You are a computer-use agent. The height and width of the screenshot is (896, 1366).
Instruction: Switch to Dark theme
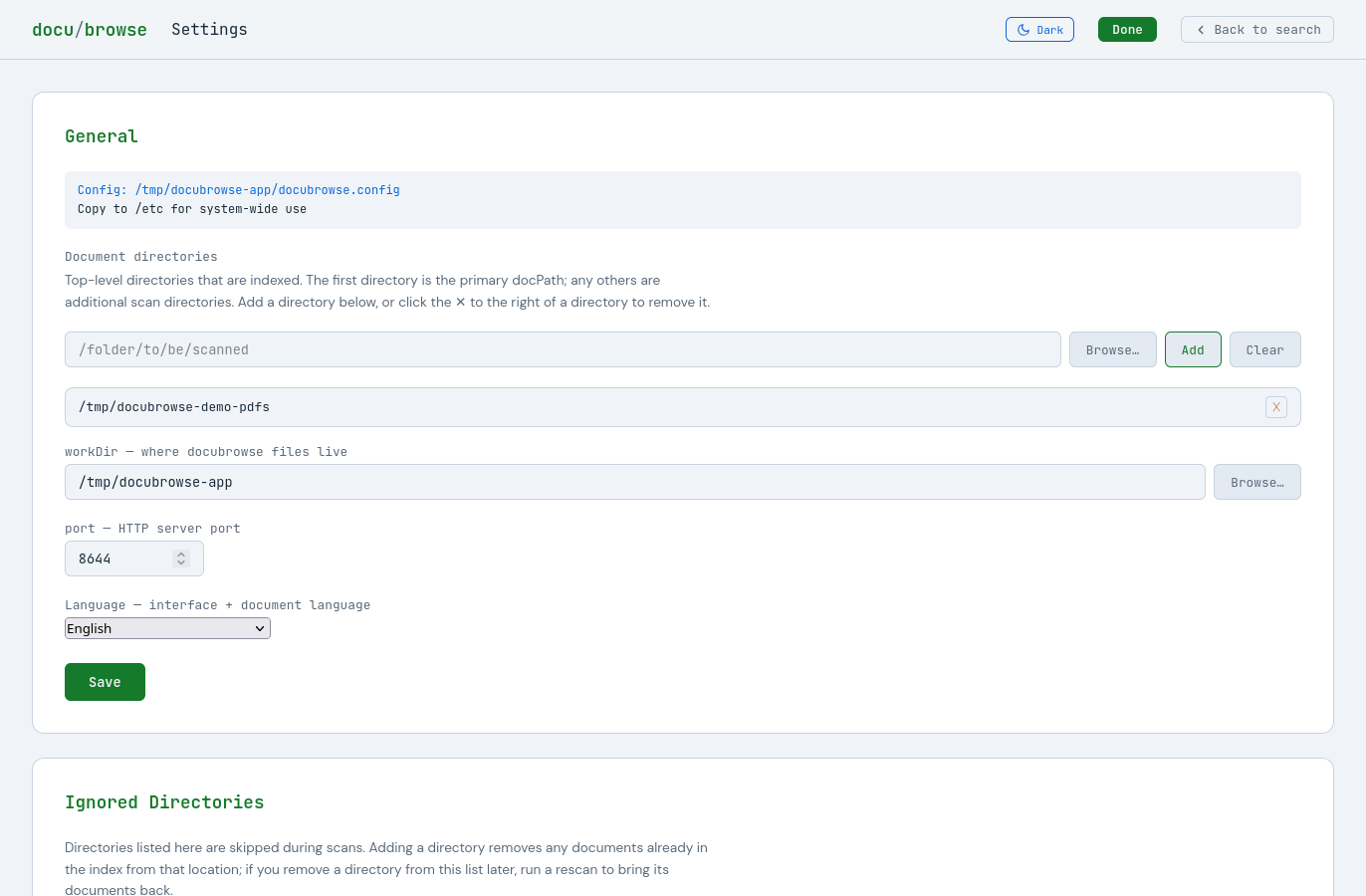point(1039,30)
